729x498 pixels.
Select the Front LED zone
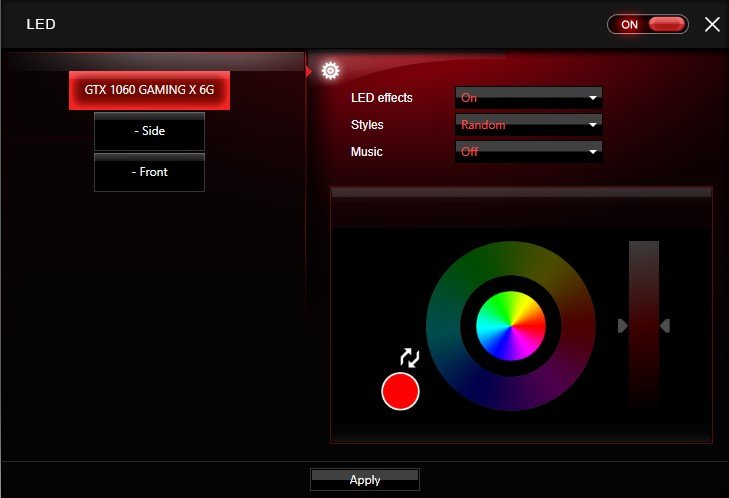pos(149,172)
